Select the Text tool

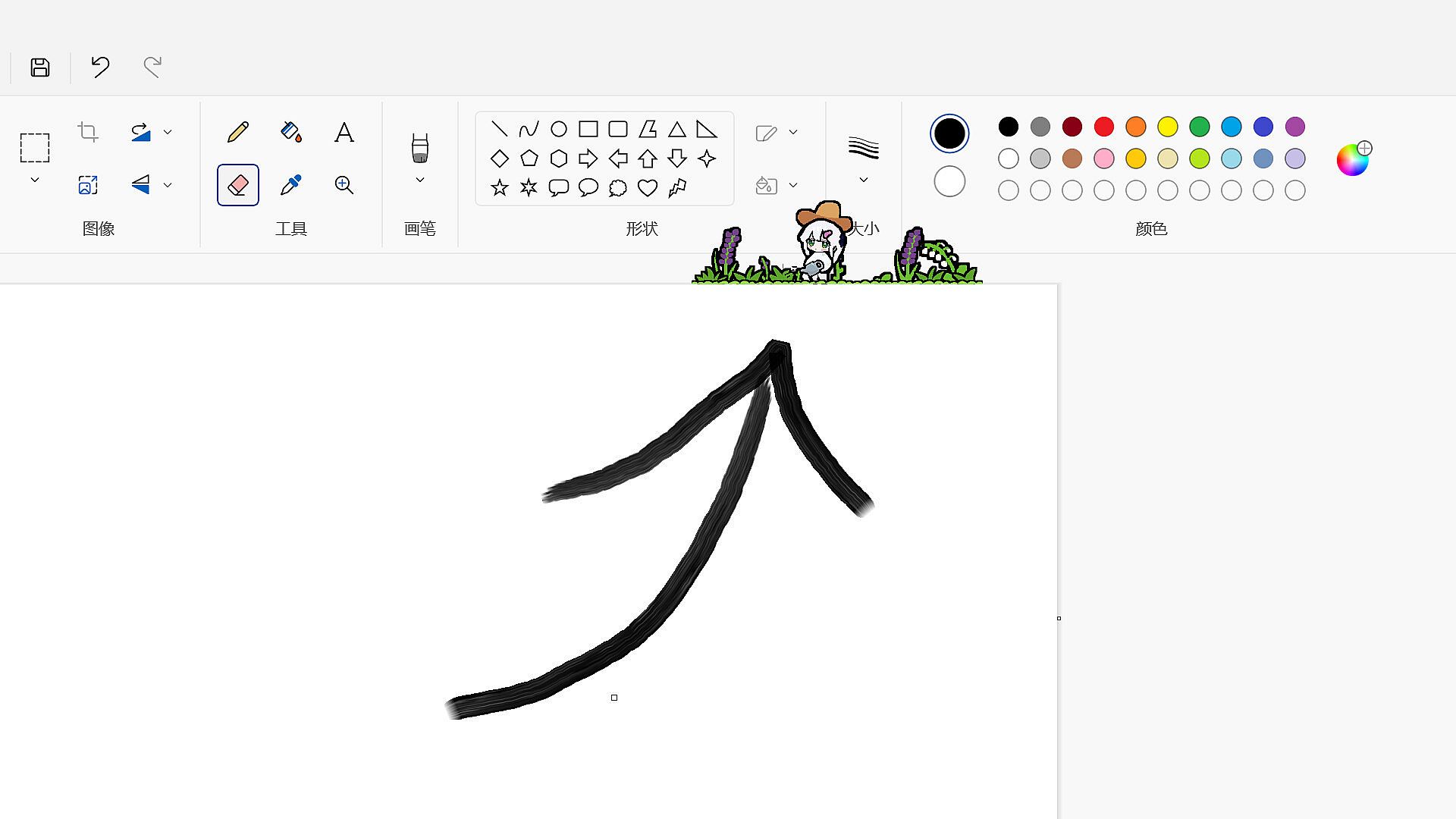(x=344, y=133)
